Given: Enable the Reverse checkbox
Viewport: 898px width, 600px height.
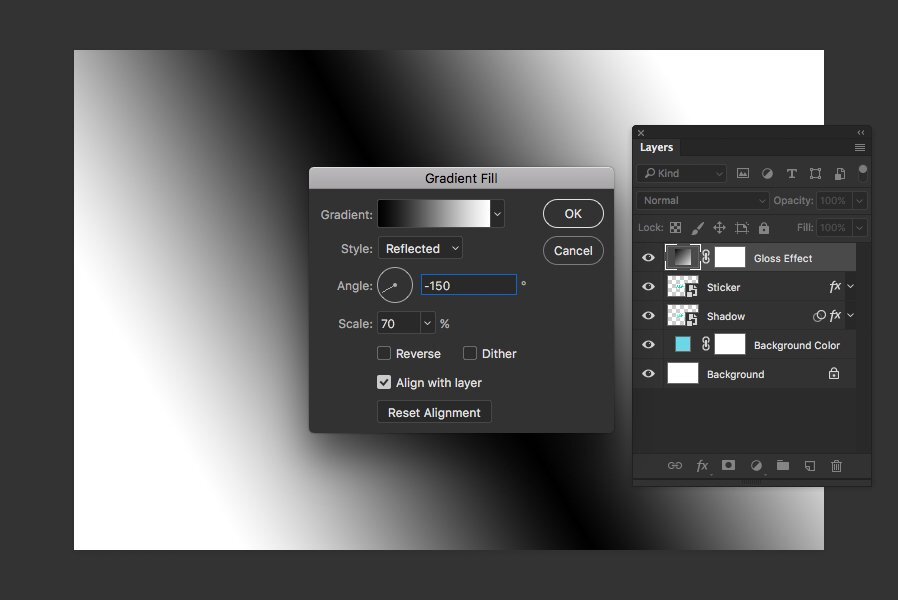Looking at the screenshot, I should [384, 353].
